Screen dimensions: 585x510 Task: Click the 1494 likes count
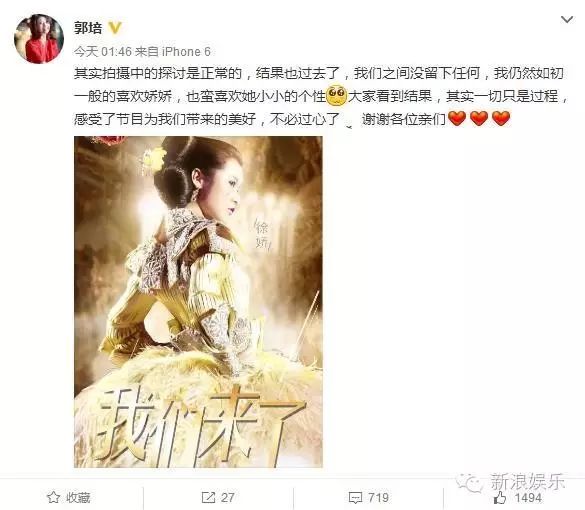pyautogui.click(x=528, y=498)
